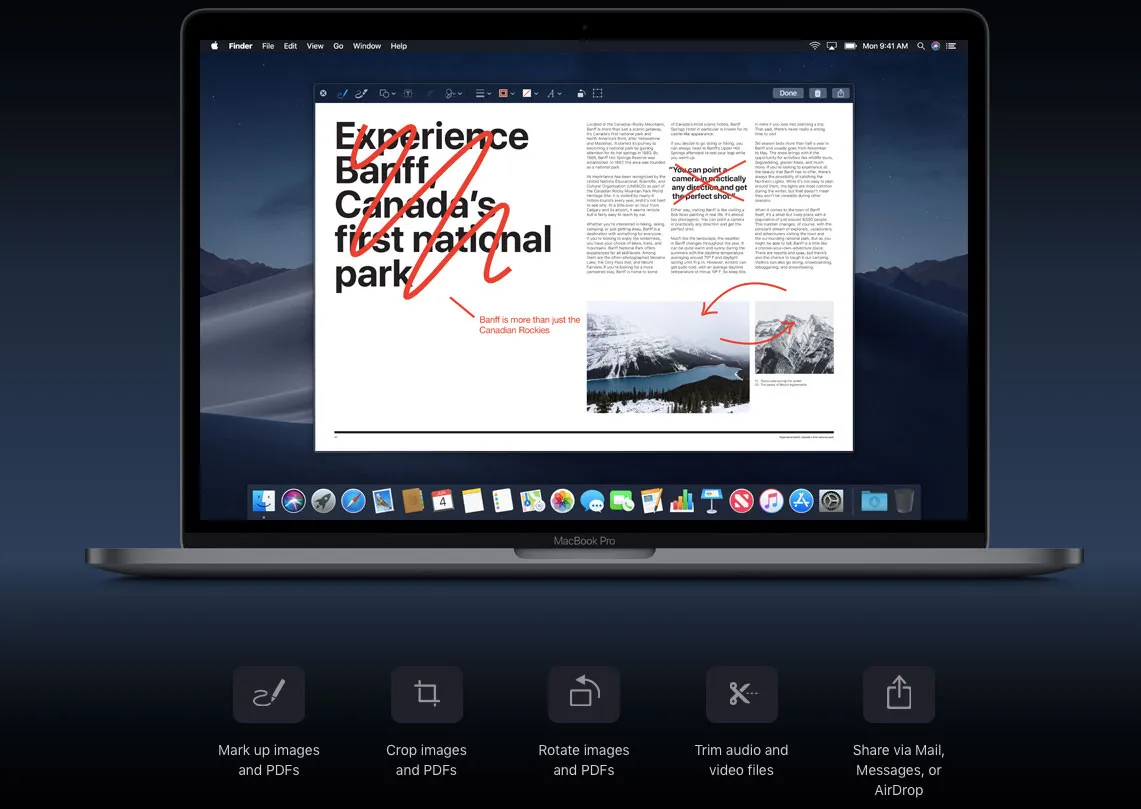Click the Trim audio and video files option
The width and height of the screenshot is (1141, 809).
741,694
